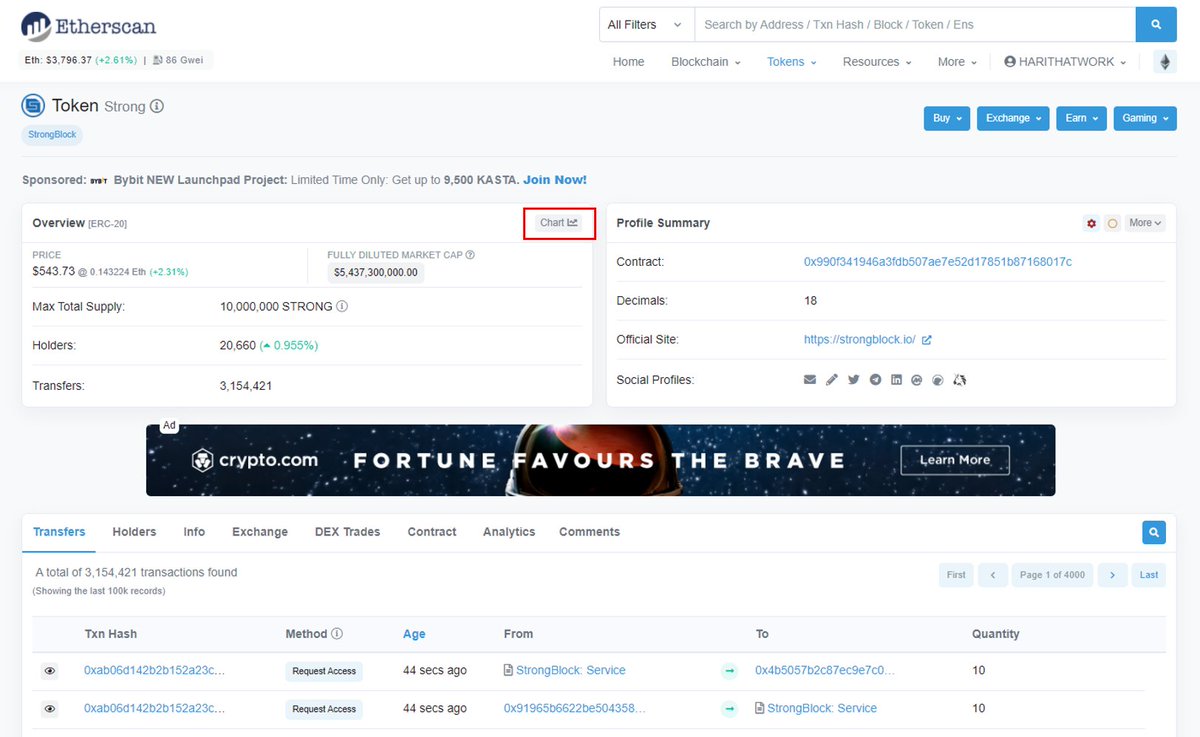Click the Age column header
The height and width of the screenshot is (737, 1200).
point(414,634)
